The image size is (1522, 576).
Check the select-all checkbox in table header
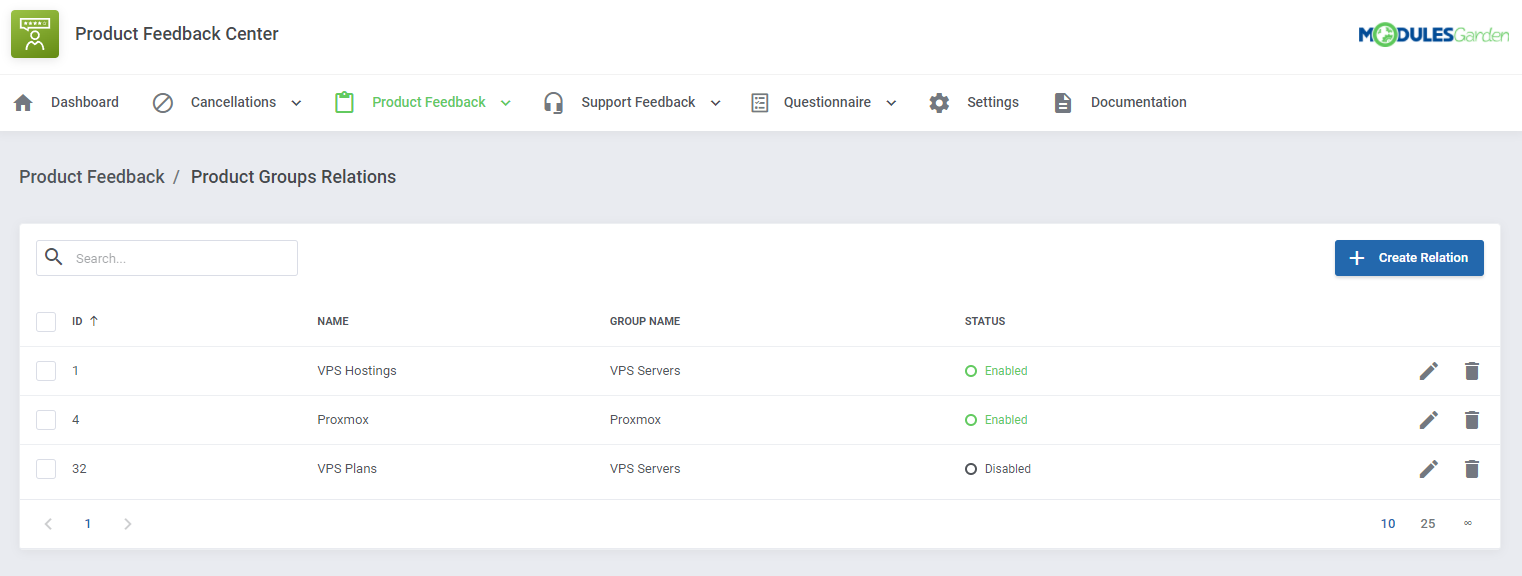pyautogui.click(x=46, y=321)
